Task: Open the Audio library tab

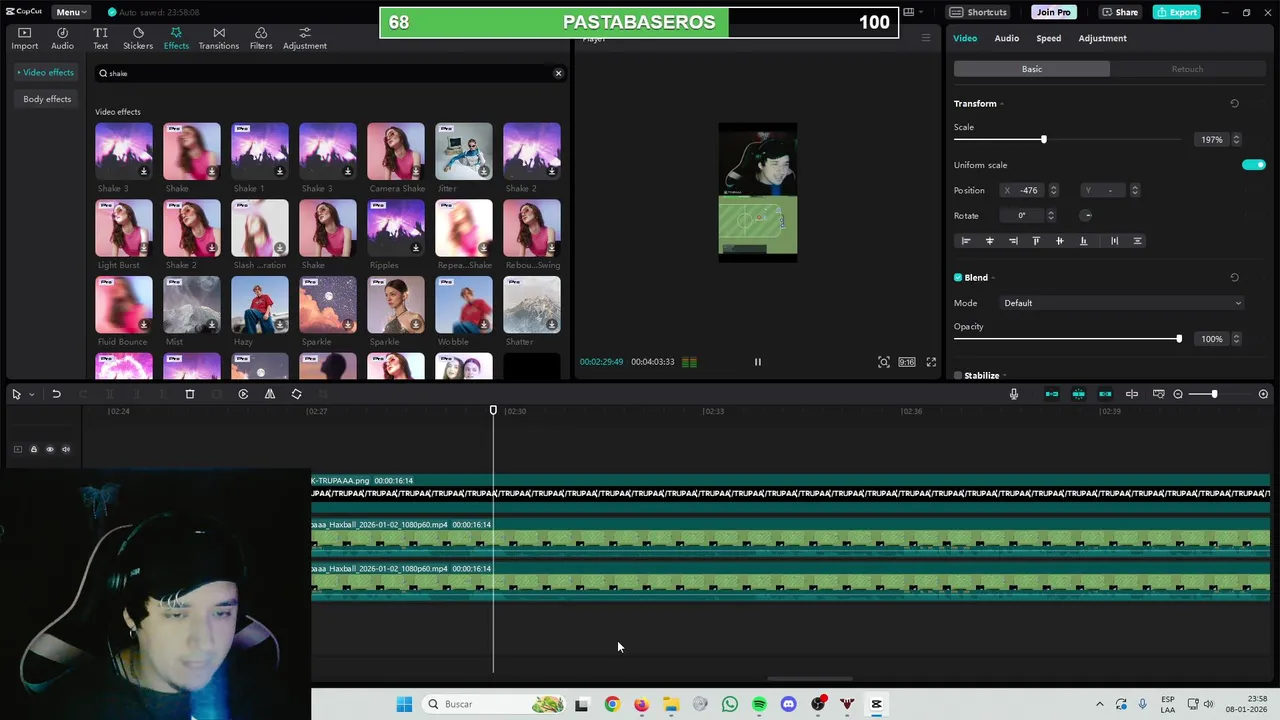Action: (62, 38)
